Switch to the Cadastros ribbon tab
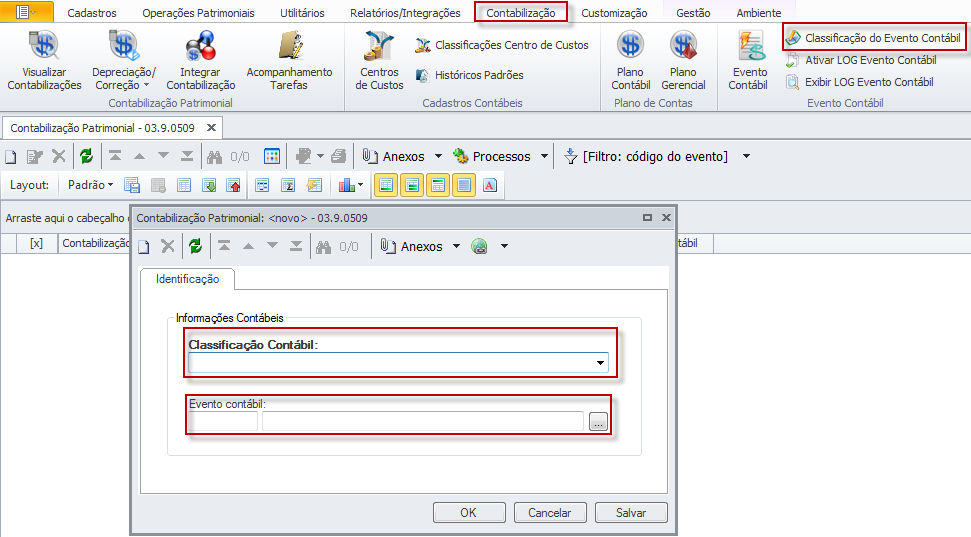 92,13
